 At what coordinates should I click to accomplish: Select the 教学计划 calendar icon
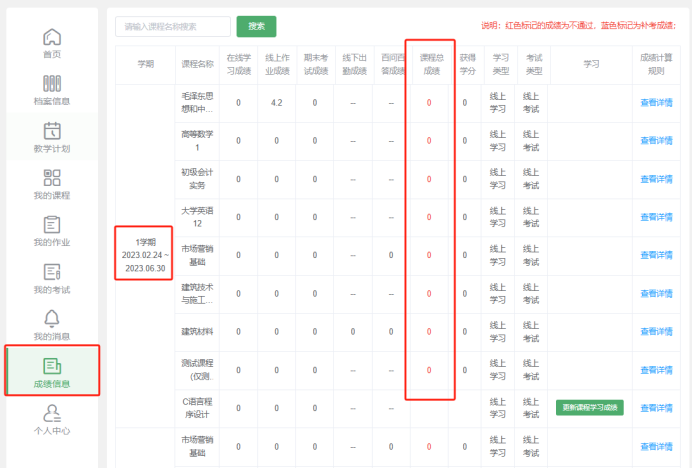click(x=52, y=131)
